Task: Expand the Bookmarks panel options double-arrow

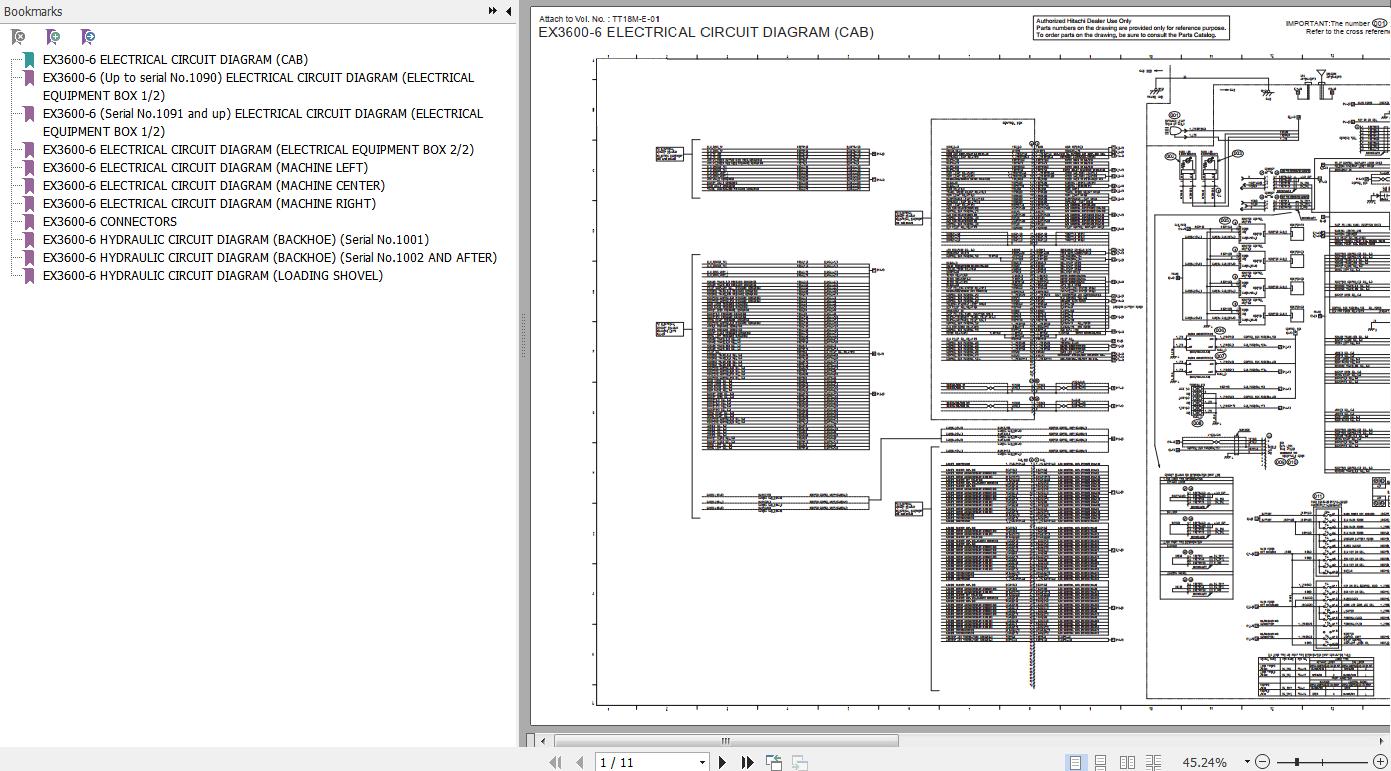Action: pyautogui.click(x=493, y=11)
